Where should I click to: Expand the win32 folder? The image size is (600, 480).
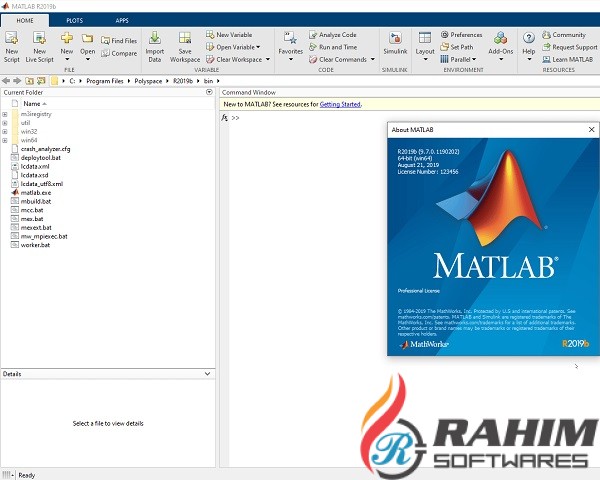tap(5, 132)
